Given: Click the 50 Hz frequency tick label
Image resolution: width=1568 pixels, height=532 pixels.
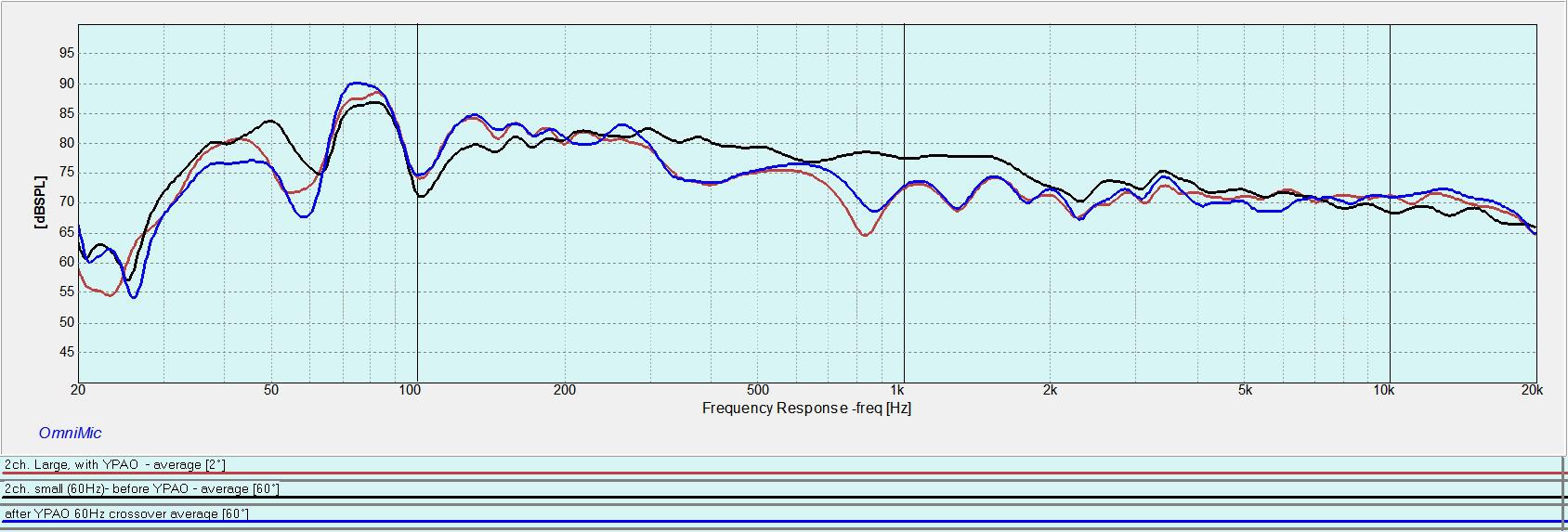Looking at the screenshot, I should click(270, 390).
